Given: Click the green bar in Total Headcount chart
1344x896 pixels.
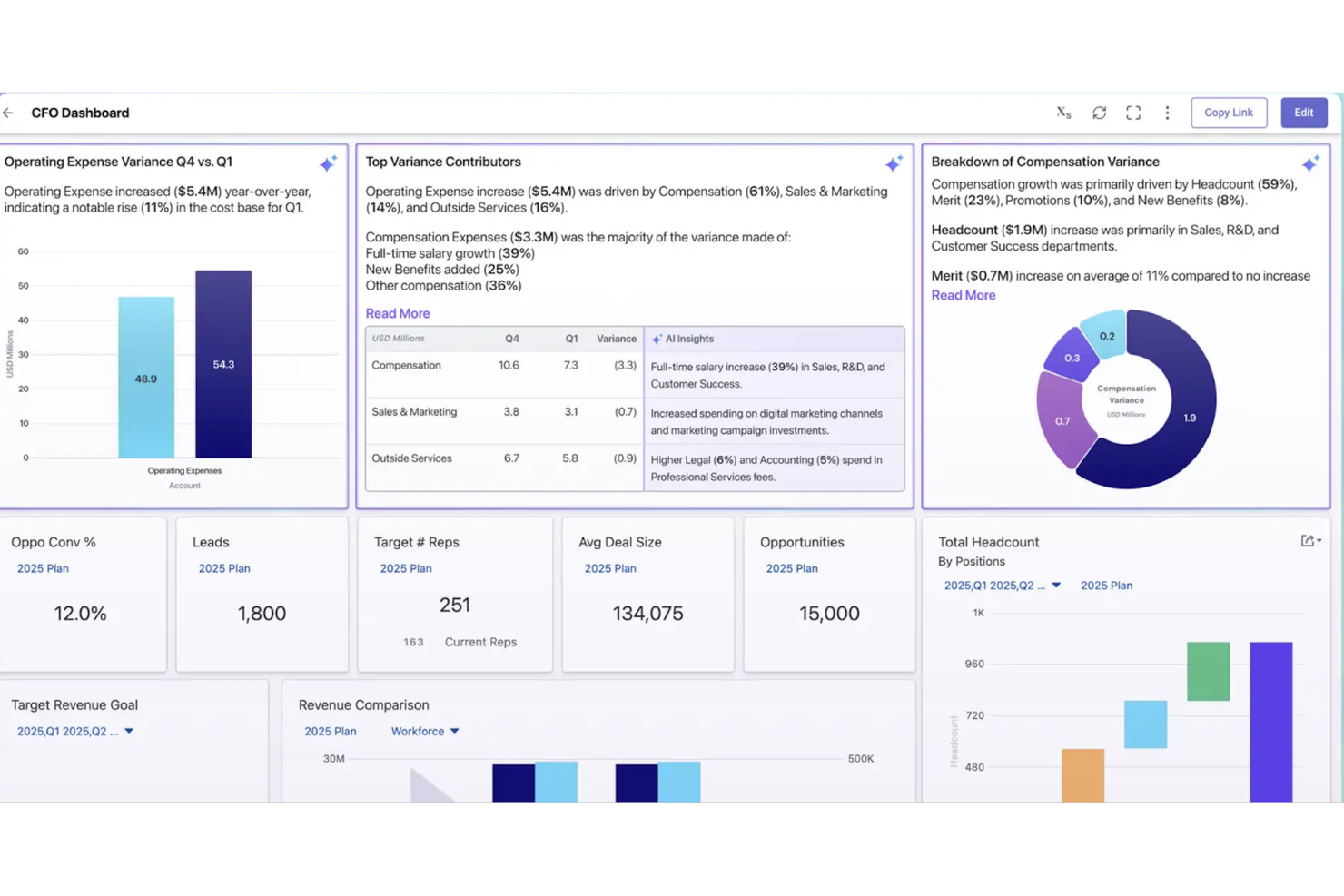Looking at the screenshot, I should (1208, 671).
